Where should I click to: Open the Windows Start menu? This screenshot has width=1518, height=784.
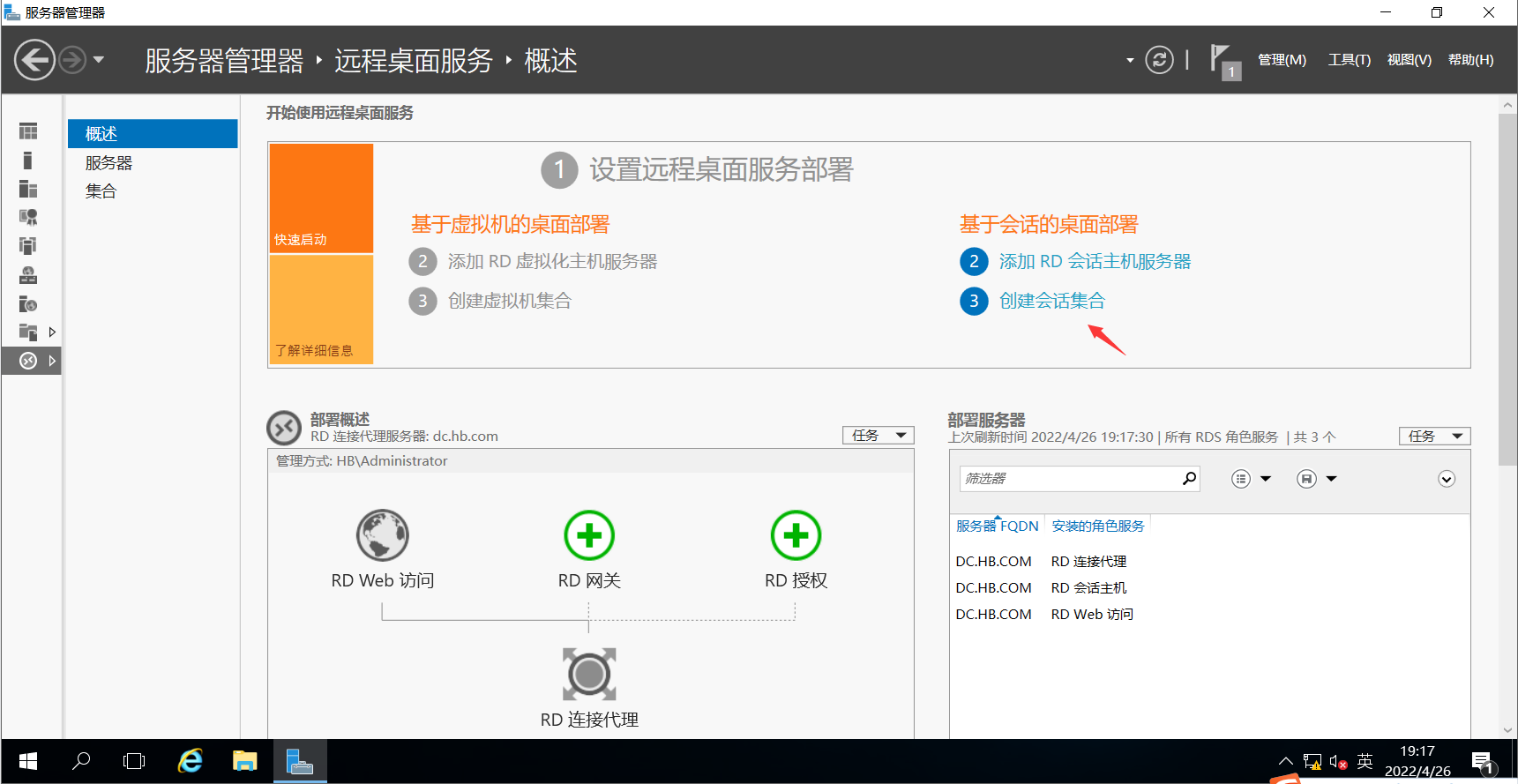point(28,761)
